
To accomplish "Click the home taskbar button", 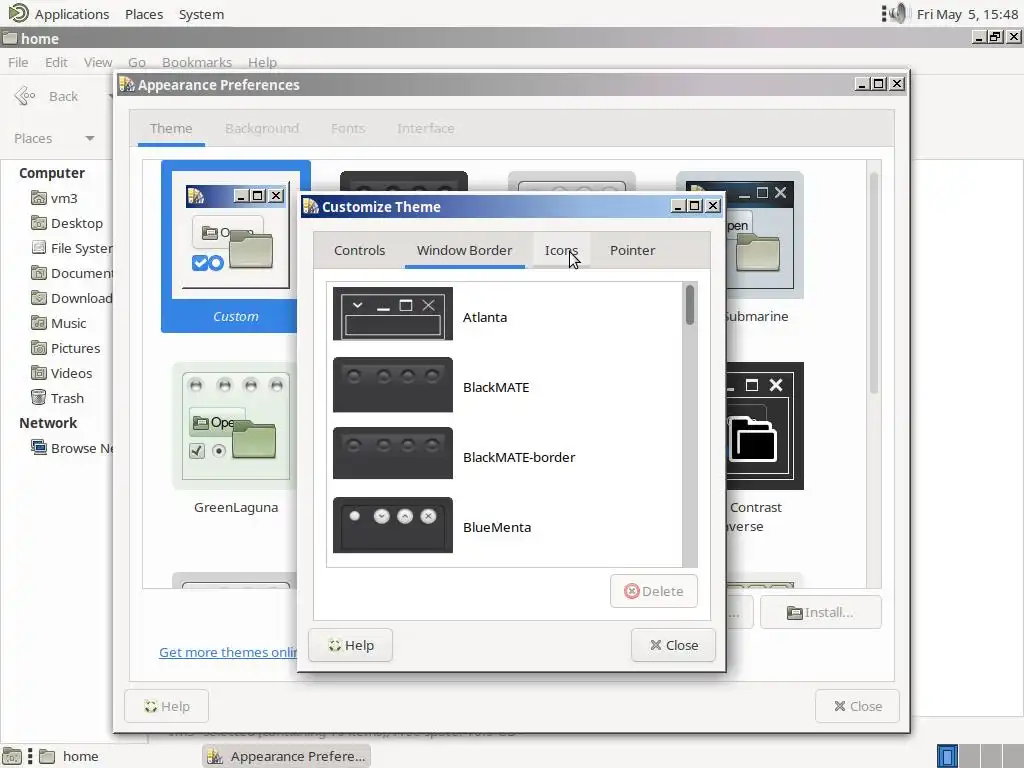I will [69, 756].
